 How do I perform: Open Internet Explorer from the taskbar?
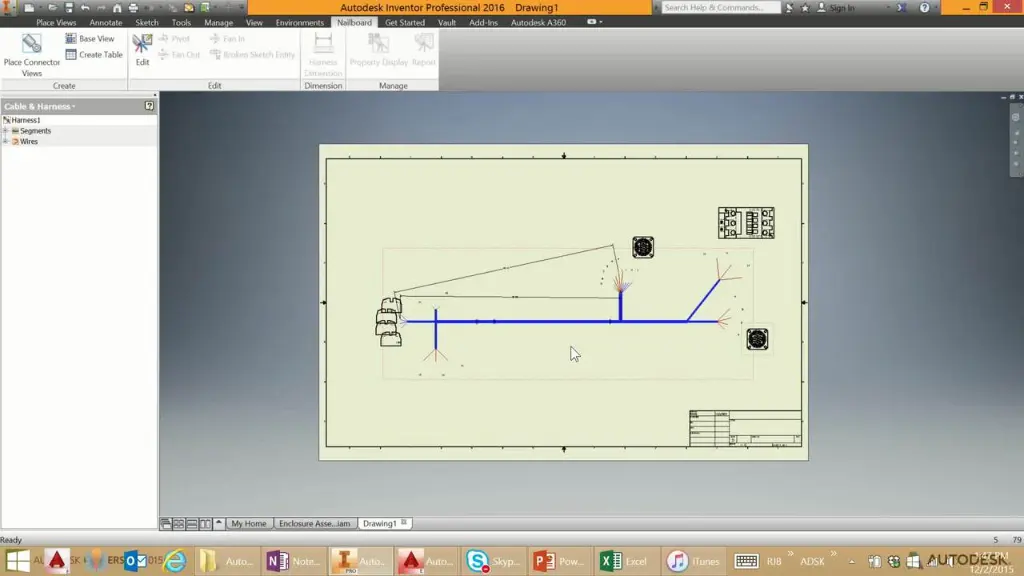point(175,561)
